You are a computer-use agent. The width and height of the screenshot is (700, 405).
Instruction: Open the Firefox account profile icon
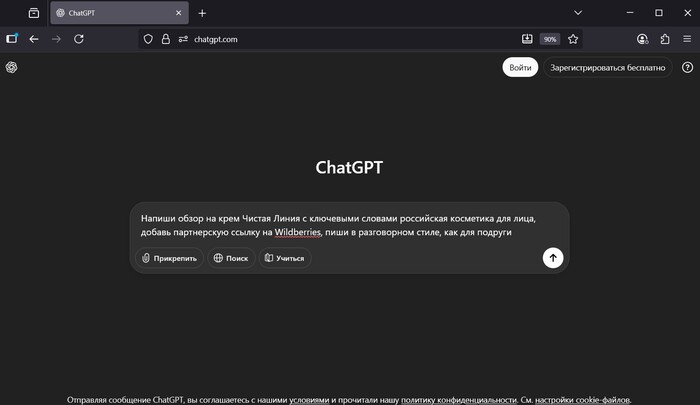pyautogui.click(x=642, y=39)
